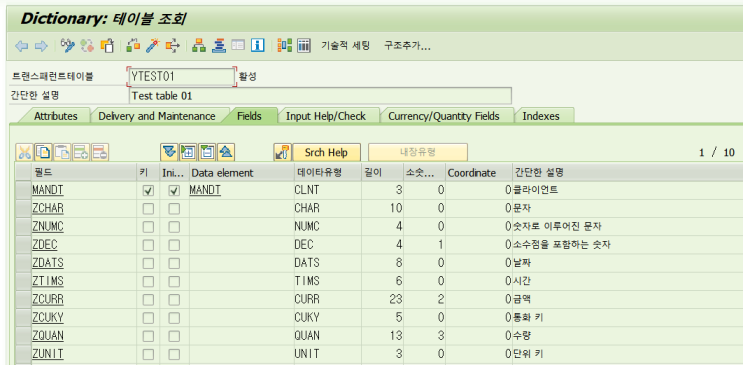This screenshot has width=743, height=365.
Task: Open the Input Help/Check tab
Action: point(326,116)
